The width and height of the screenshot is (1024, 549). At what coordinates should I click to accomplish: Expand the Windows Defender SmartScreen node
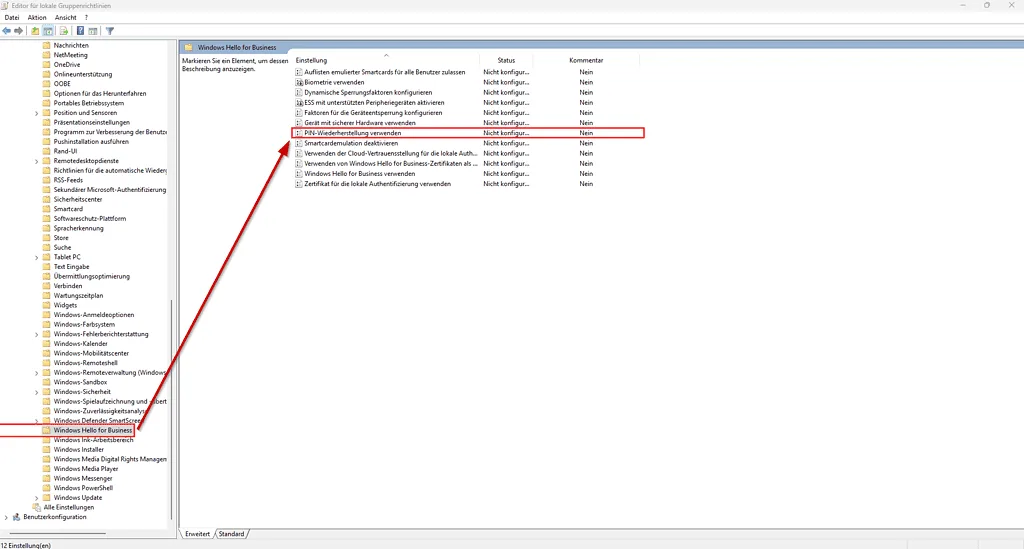(x=37, y=420)
